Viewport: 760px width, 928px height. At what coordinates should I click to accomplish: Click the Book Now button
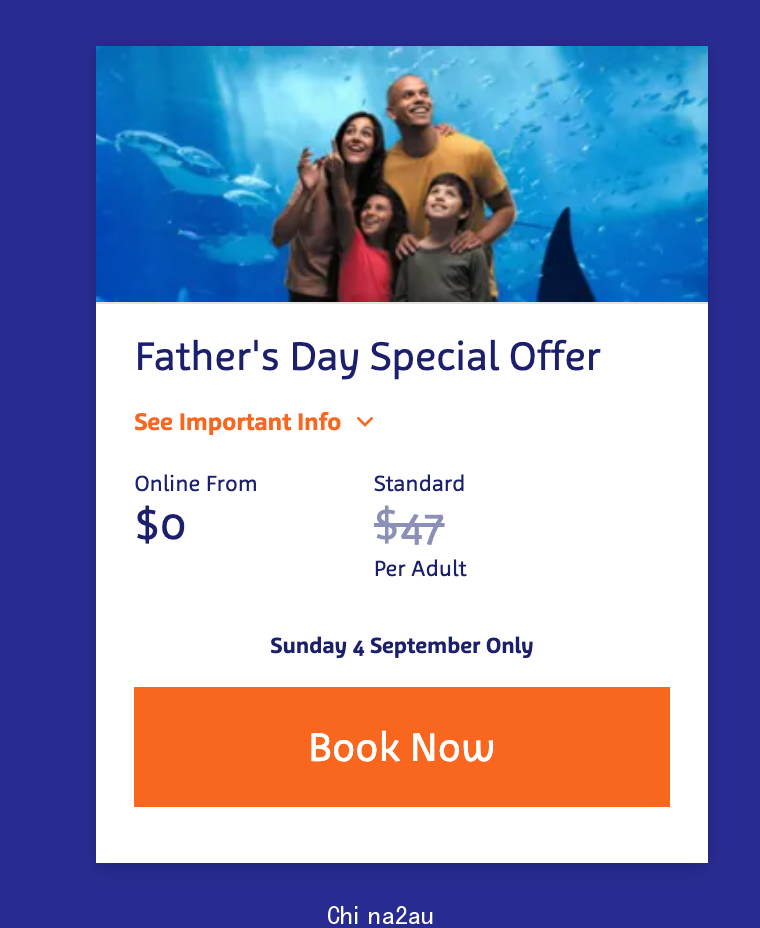point(402,746)
